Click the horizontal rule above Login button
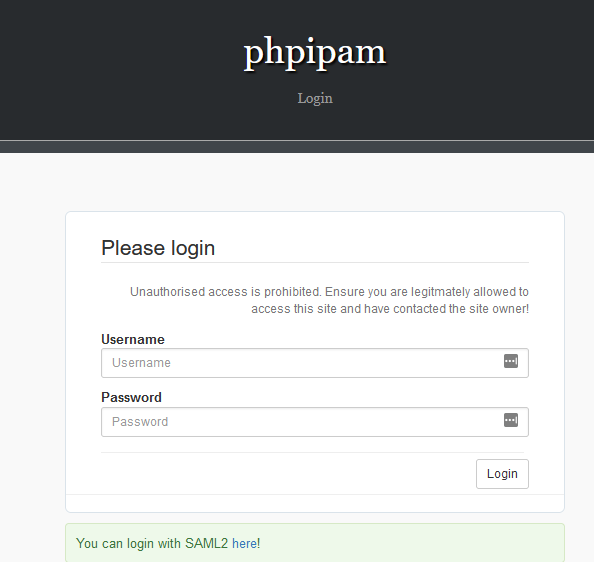The width and height of the screenshot is (594, 562). [x=313, y=453]
